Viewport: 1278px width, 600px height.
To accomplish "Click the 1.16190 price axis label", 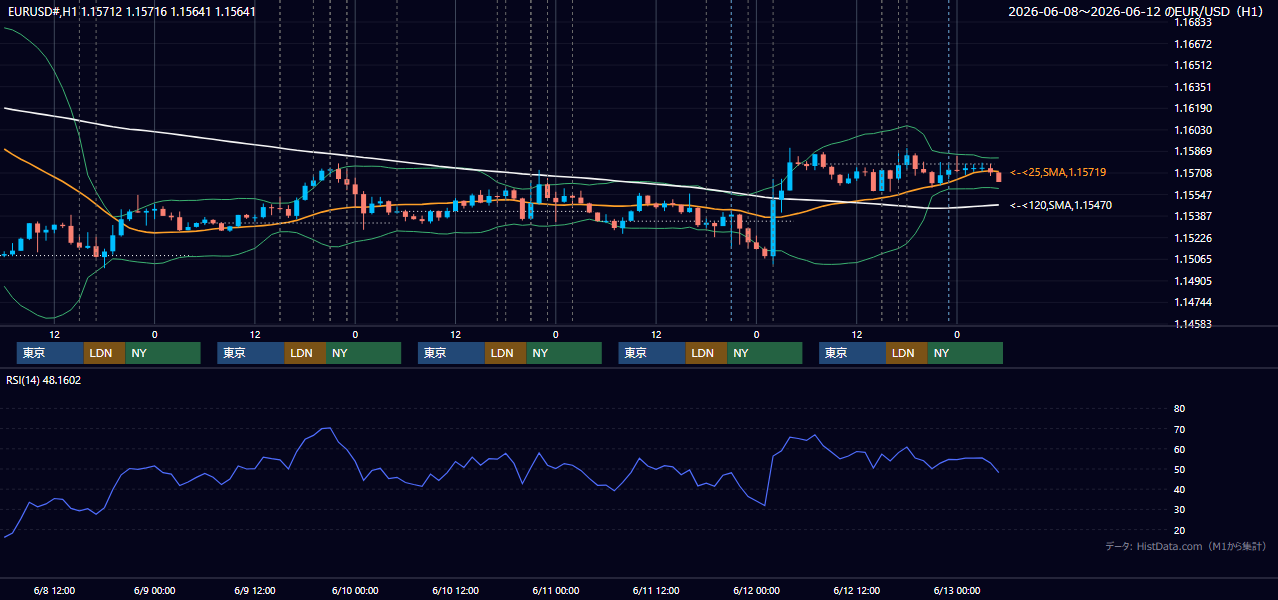I will coord(1193,108).
